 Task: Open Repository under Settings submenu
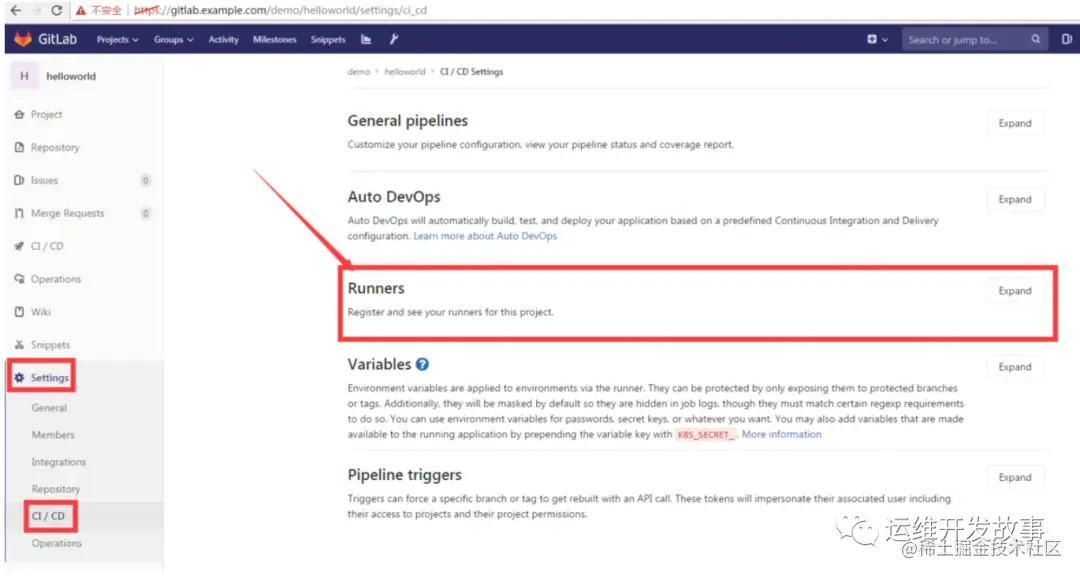pyautogui.click(x=56, y=489)
